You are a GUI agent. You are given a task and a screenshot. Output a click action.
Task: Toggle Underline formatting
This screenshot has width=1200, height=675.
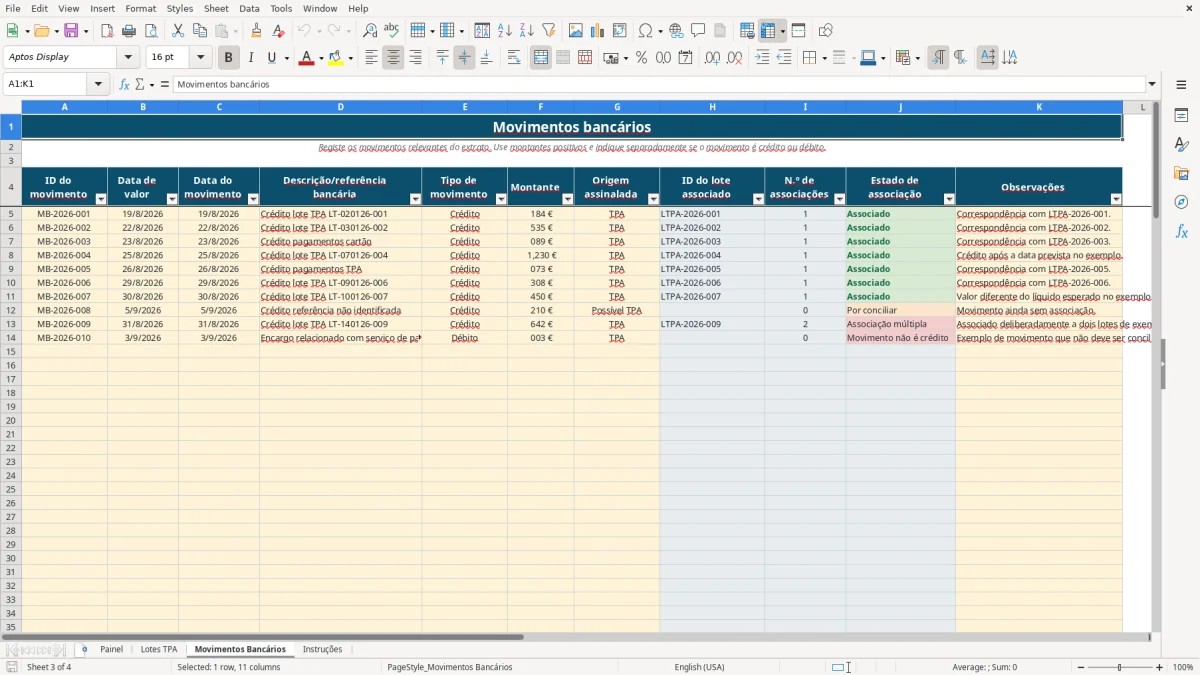271,58
